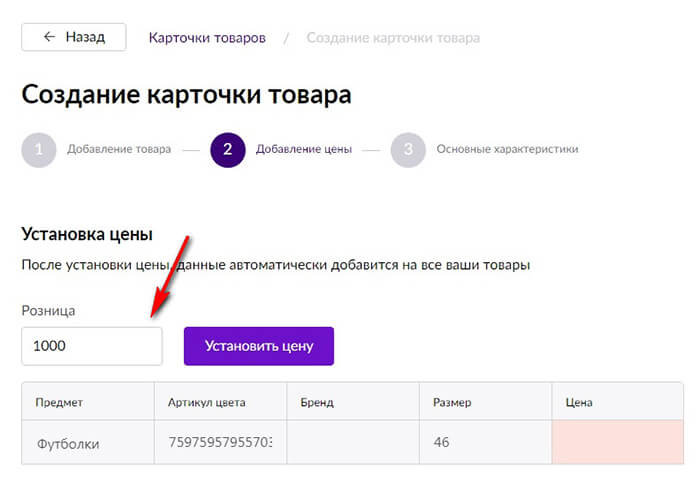The image size is (700, 484).
Task: Focus the Розница price input field
Action: coord(91,346)
